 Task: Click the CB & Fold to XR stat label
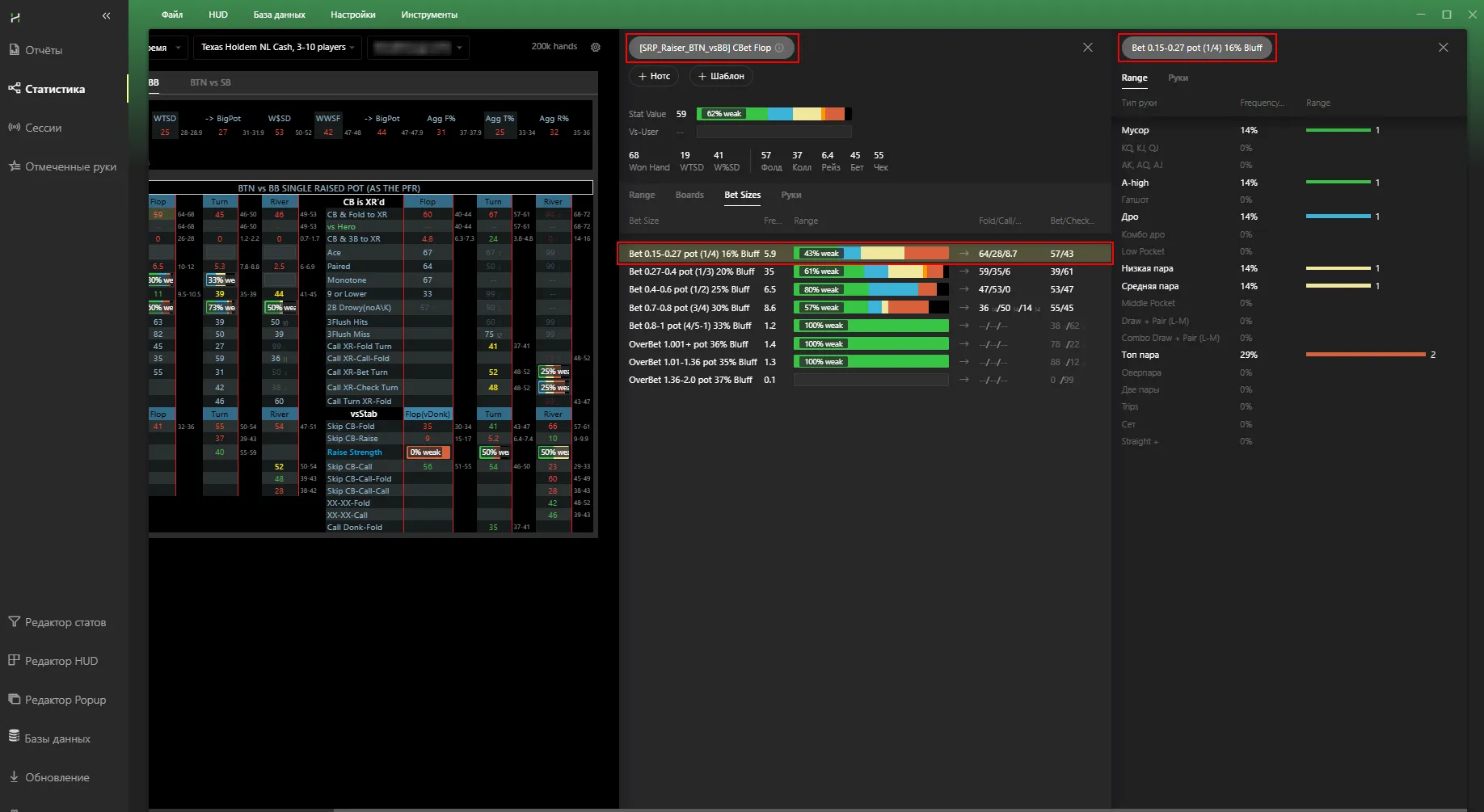(x=357, y=215)
